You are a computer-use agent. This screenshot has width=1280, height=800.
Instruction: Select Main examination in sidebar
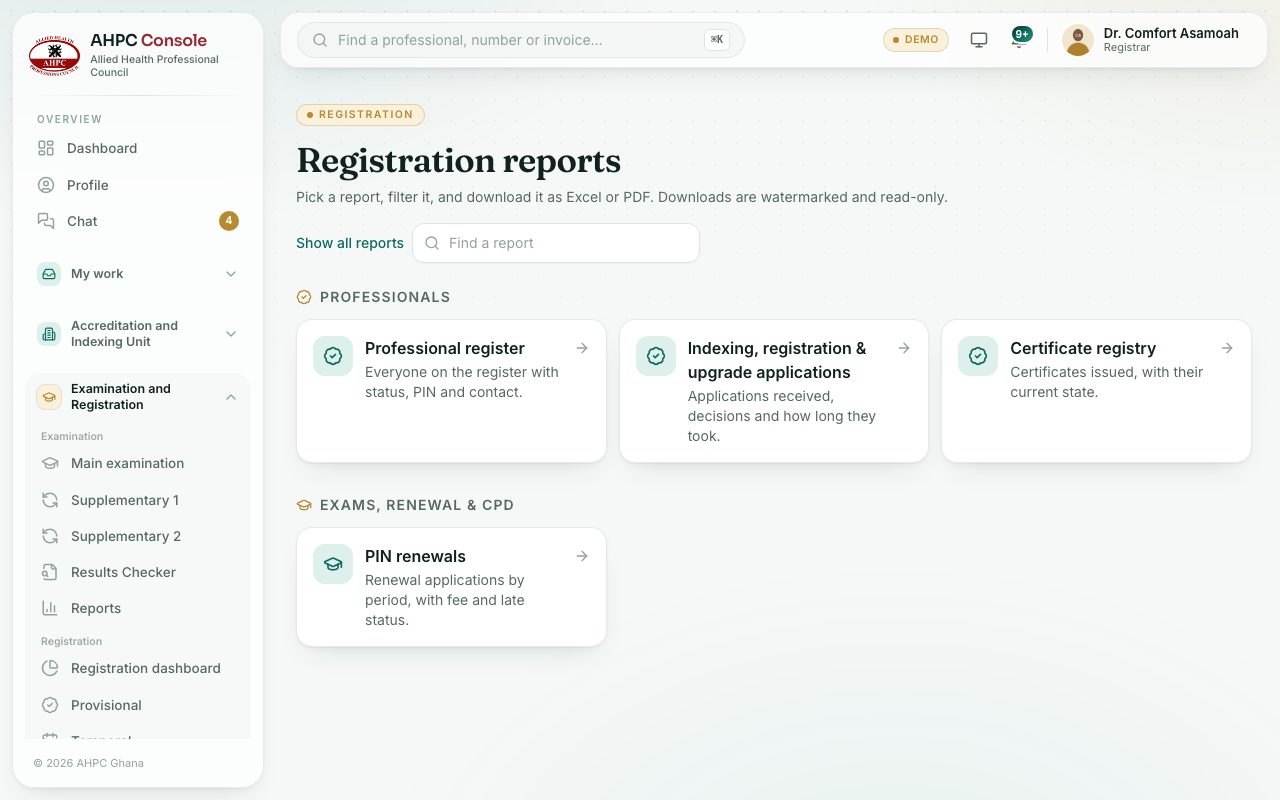pyautogui.click(x=138, y=463)
